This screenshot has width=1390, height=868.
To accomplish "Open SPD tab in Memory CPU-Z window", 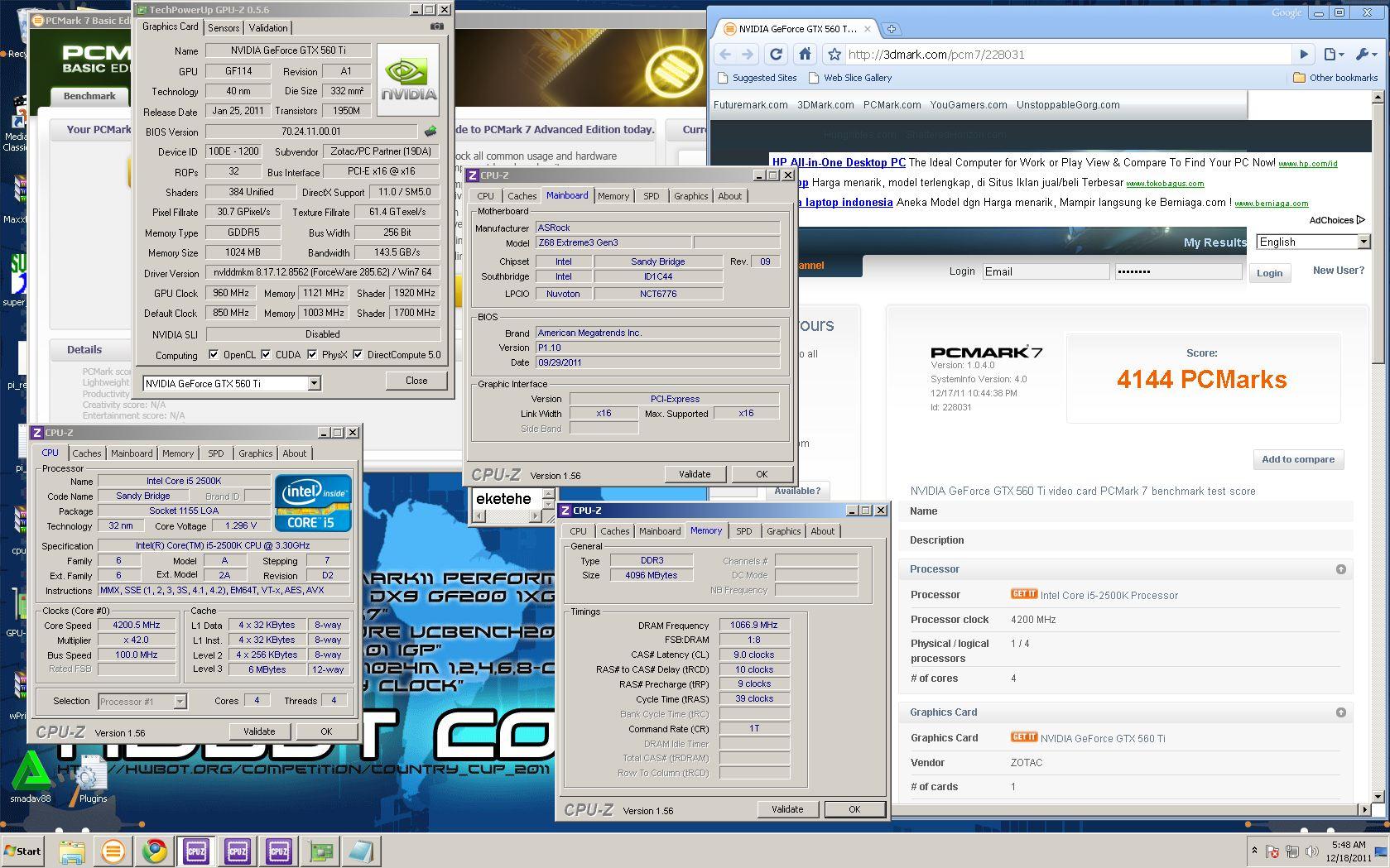I will point(743,531).
